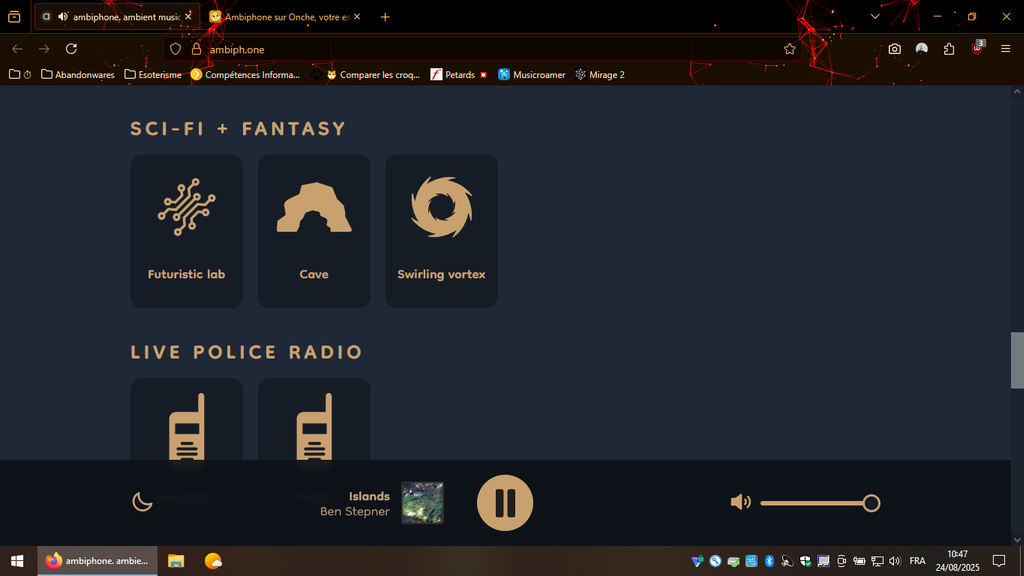Viewport: 1024px width, 576px height.
Task: Start the Swirling vortex sound
Action: point(441,231)
